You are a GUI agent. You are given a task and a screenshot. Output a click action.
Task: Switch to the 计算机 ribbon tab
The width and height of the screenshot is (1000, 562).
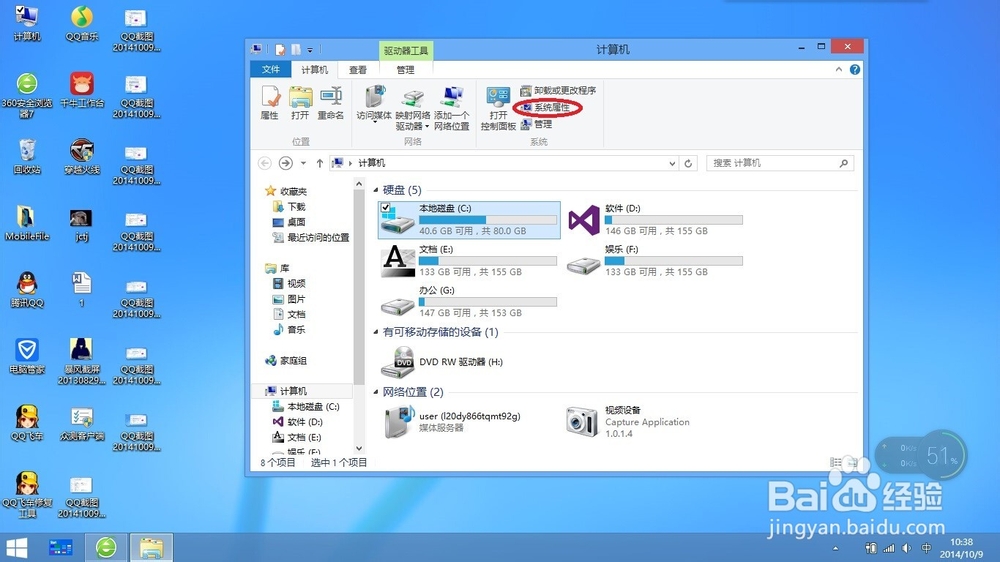click(314, 70)
